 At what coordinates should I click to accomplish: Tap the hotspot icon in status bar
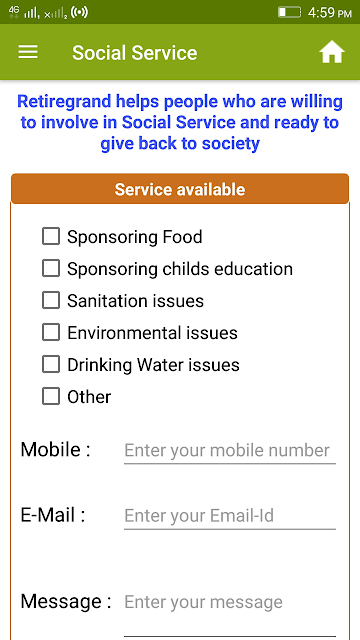pyautogui.click(x=79, y=12)
